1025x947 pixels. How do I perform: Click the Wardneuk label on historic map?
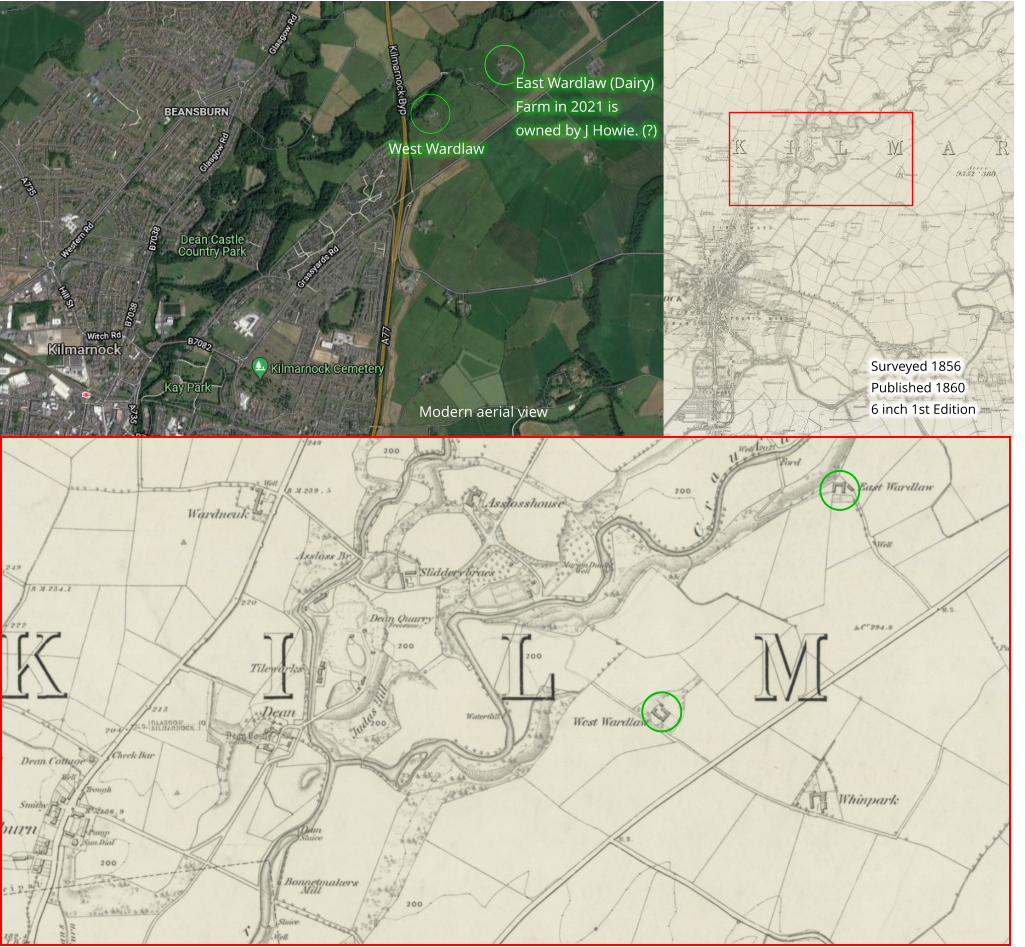(x=215, y=514)
